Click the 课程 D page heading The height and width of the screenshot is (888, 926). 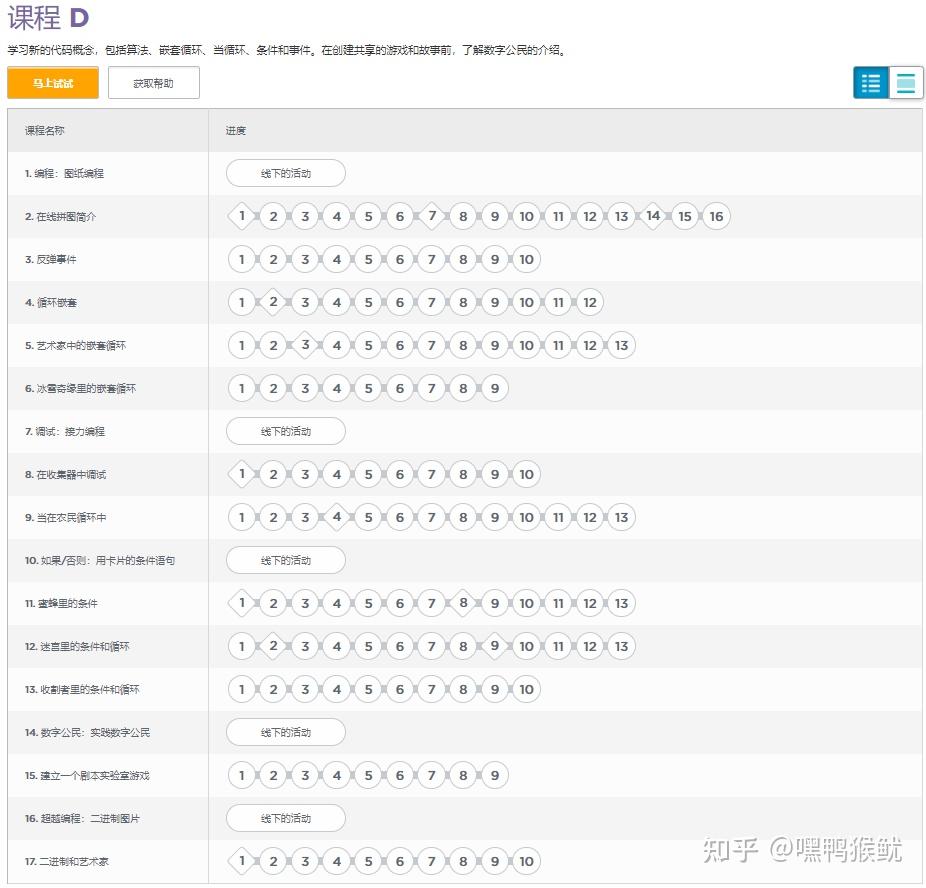click(48, 17)
